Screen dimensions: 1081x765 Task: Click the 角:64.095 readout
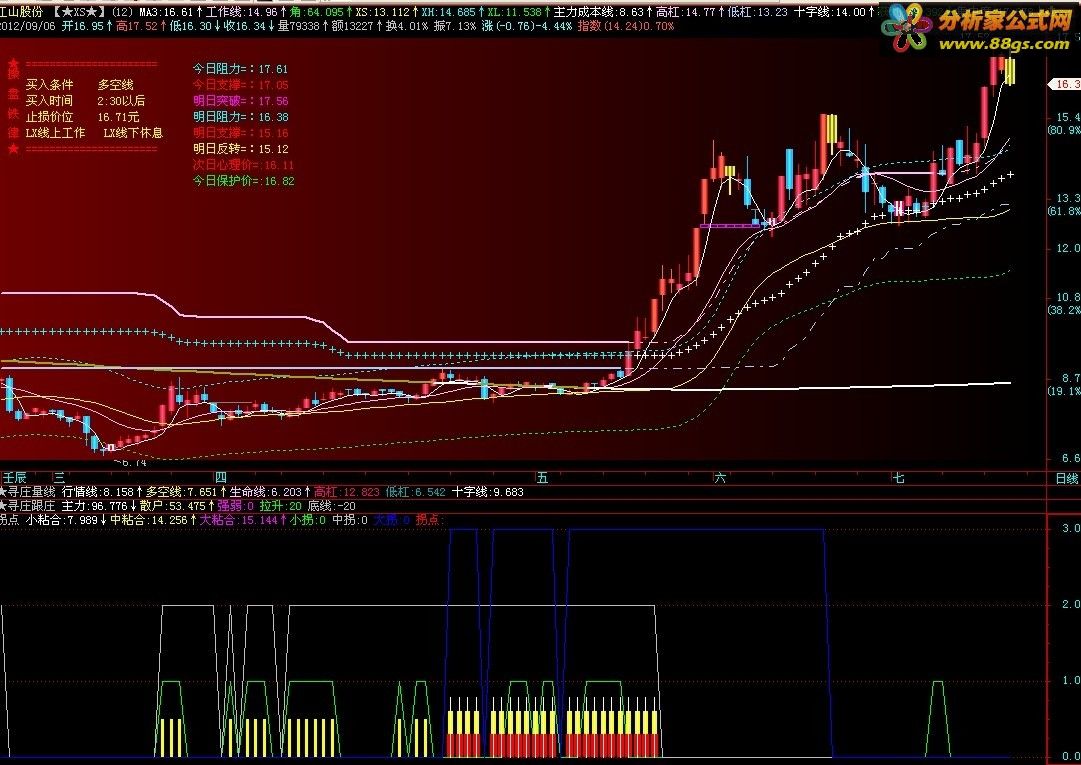pyautogui.click(x=317, y=12)
